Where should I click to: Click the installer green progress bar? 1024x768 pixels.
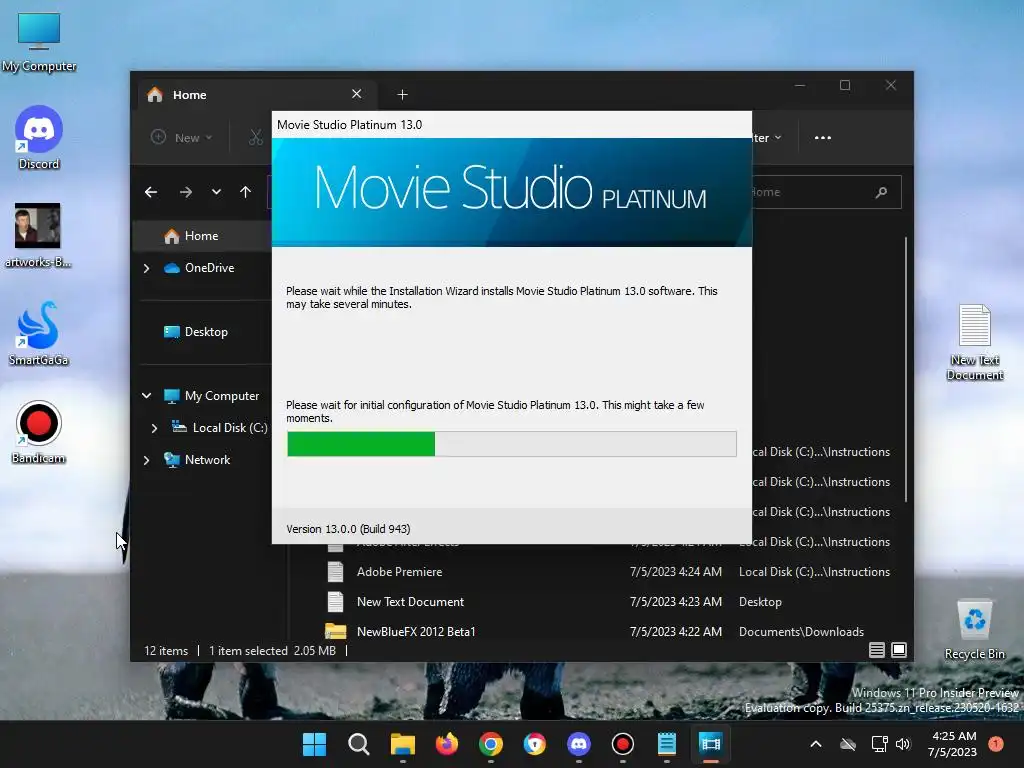tap(361, 444)
